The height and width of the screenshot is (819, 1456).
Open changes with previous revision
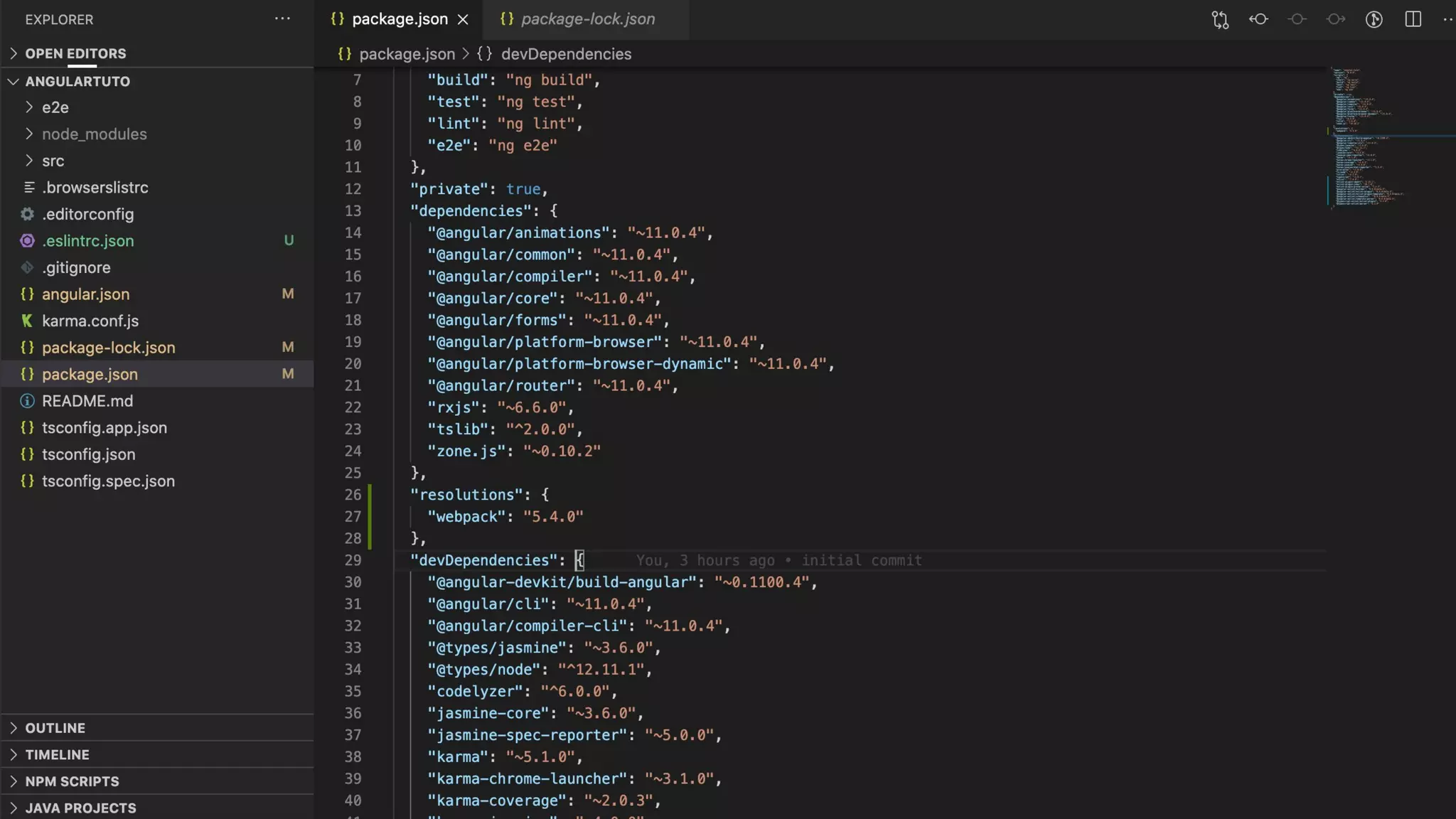click(x=1258, y=20)
